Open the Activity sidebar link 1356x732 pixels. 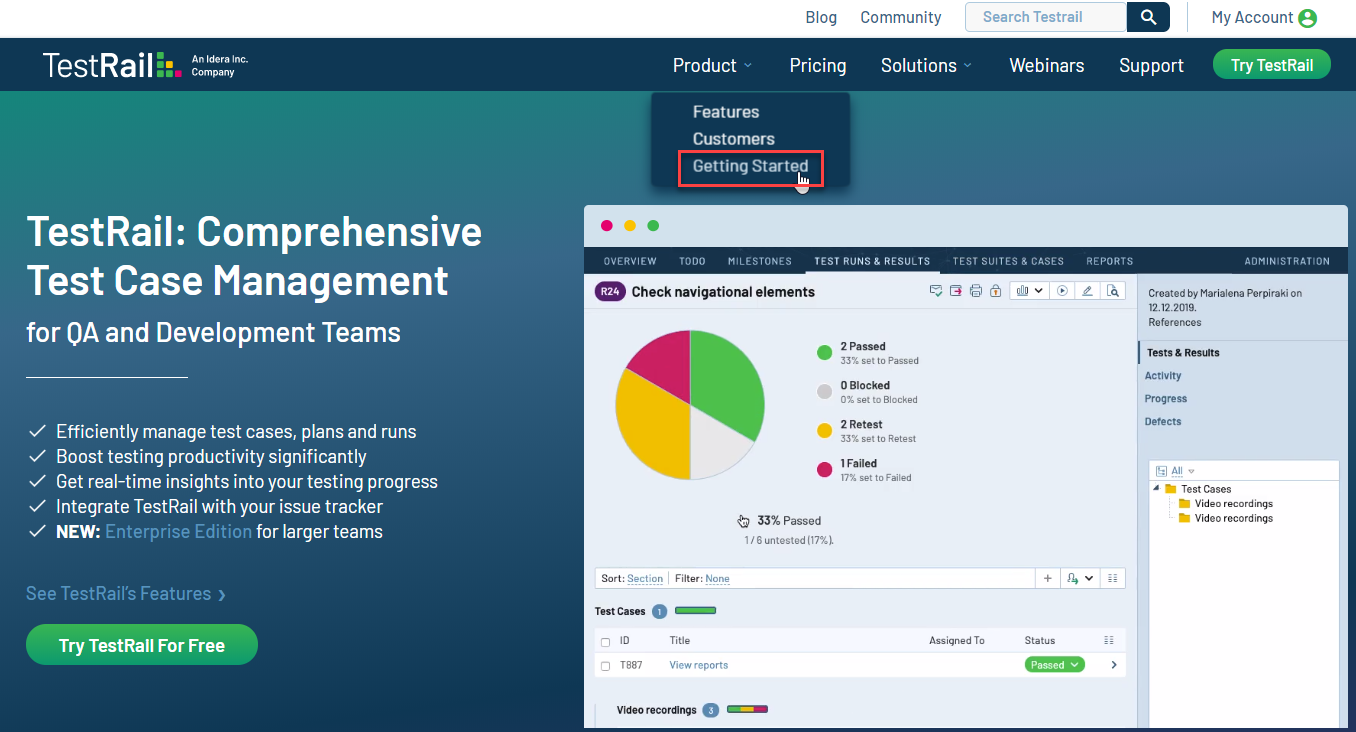1163,376
